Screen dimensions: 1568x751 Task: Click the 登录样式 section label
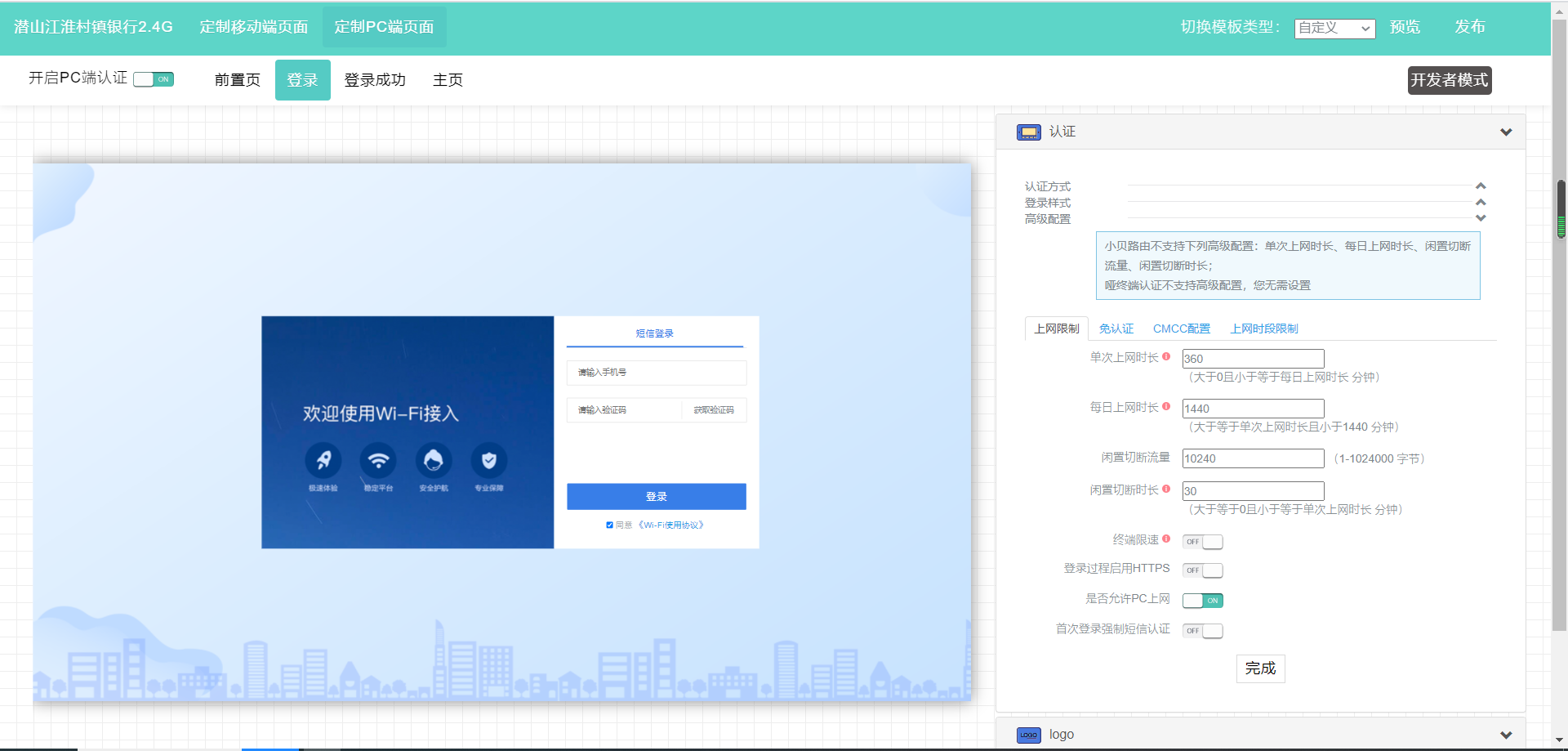pos(1048,203)
